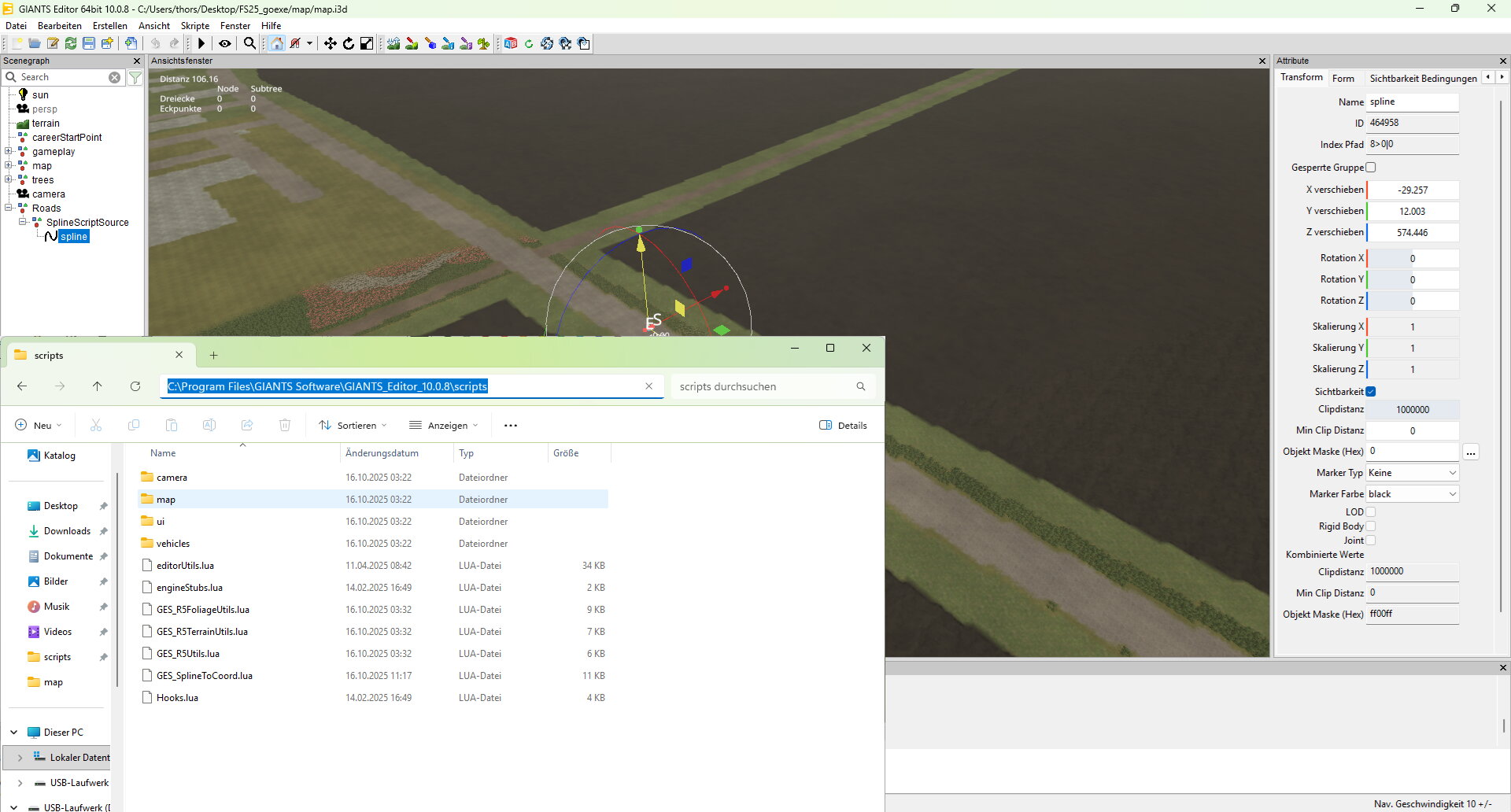This screenshot has width=1511, height=812.
Task: Enable the Rigid Body checkbox
Action: [1371, 526]
